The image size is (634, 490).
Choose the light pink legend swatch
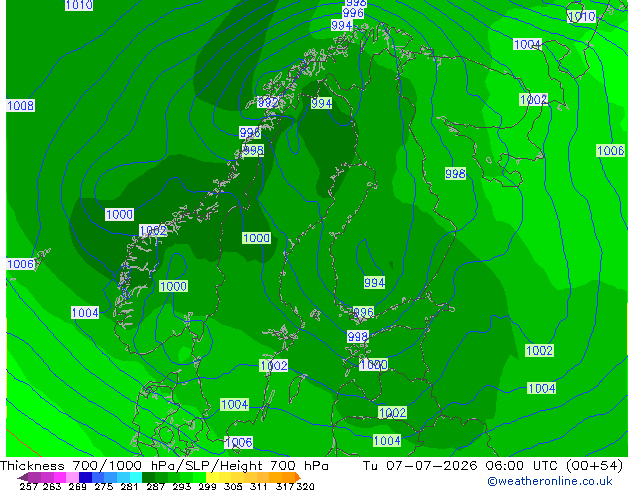pos(72,477)
